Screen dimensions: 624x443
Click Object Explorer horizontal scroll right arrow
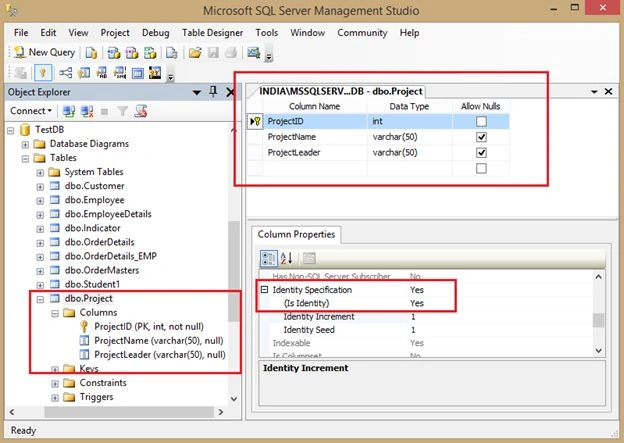point(220,412)
